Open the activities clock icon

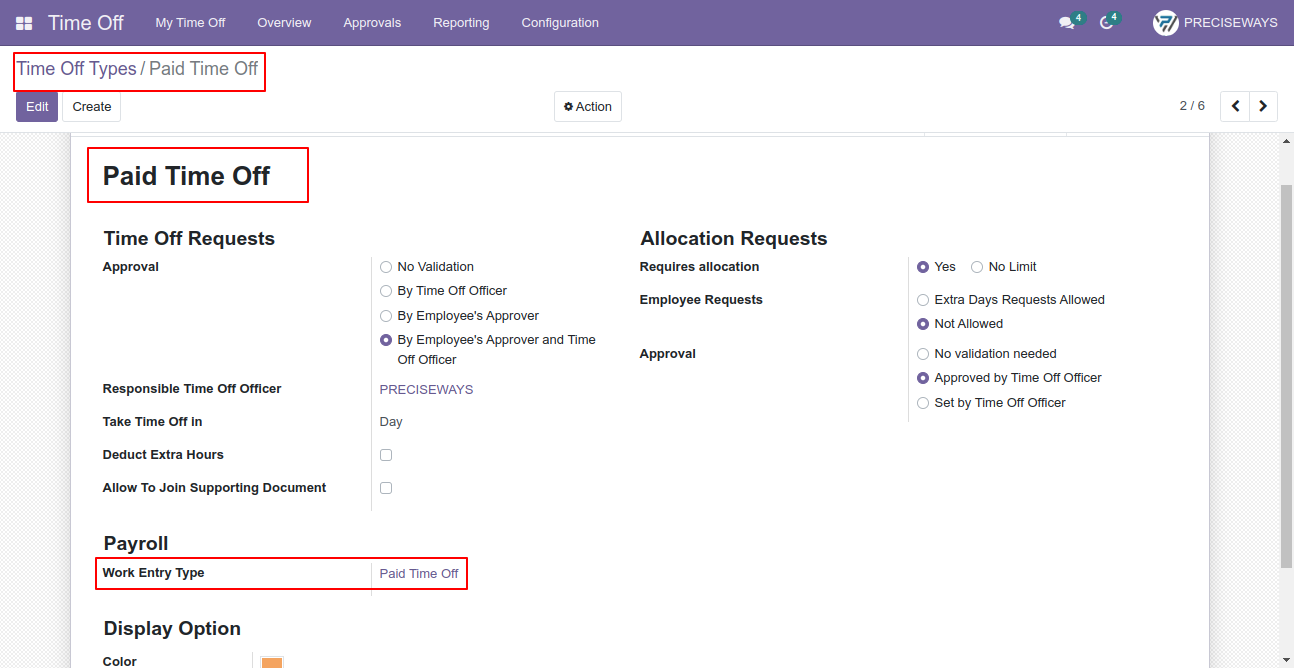tap(1106, 23)
